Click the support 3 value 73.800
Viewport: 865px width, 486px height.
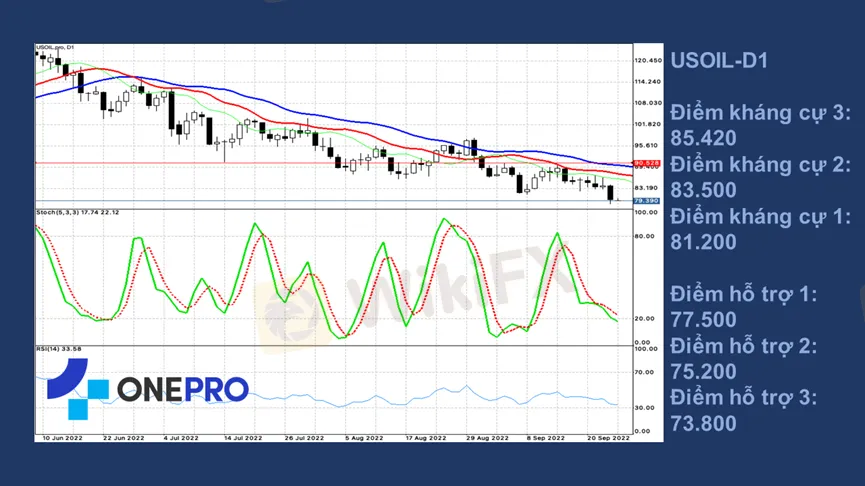tap(703, 423)
